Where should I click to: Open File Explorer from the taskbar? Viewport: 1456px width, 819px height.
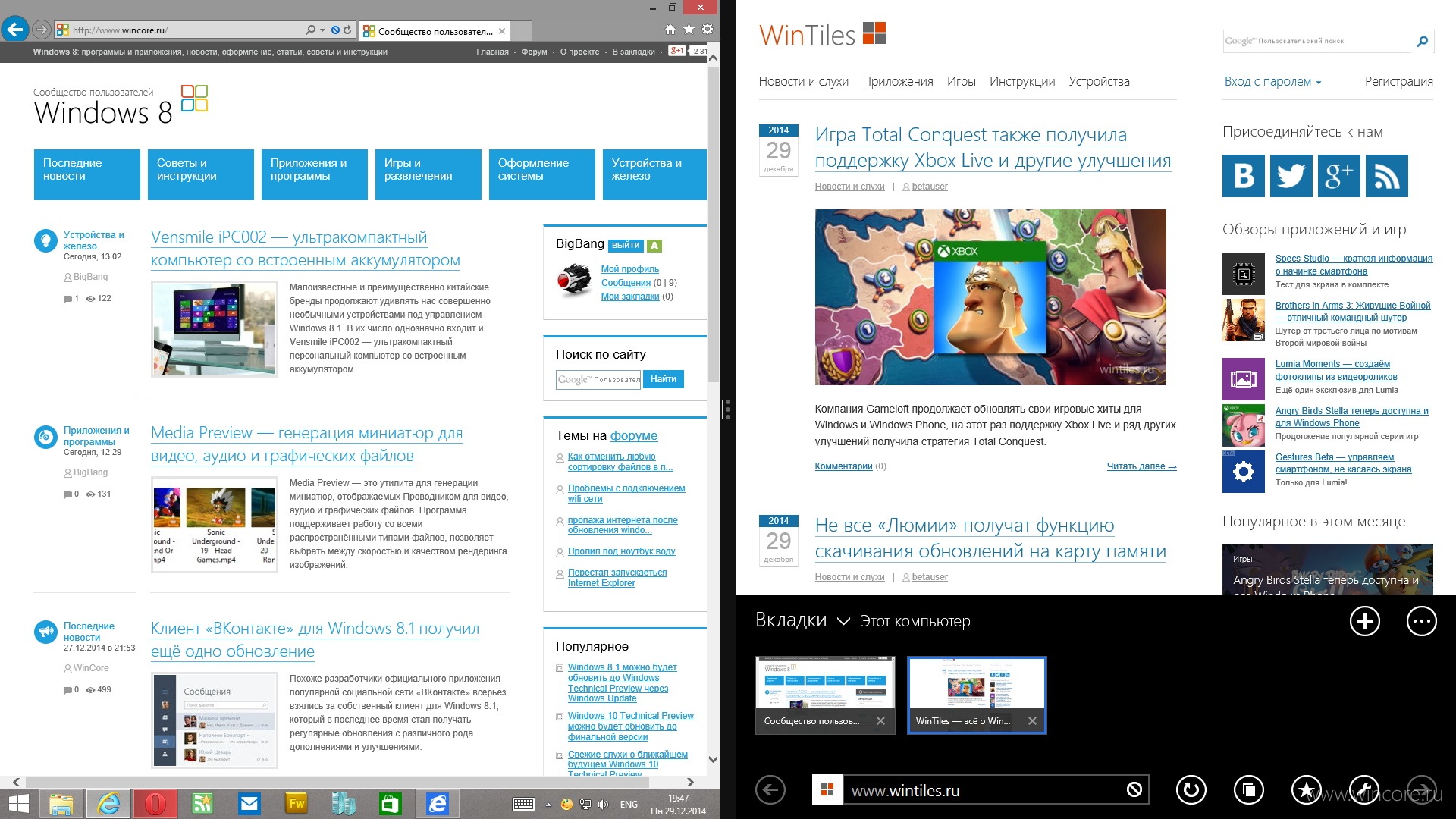(61, 804)
